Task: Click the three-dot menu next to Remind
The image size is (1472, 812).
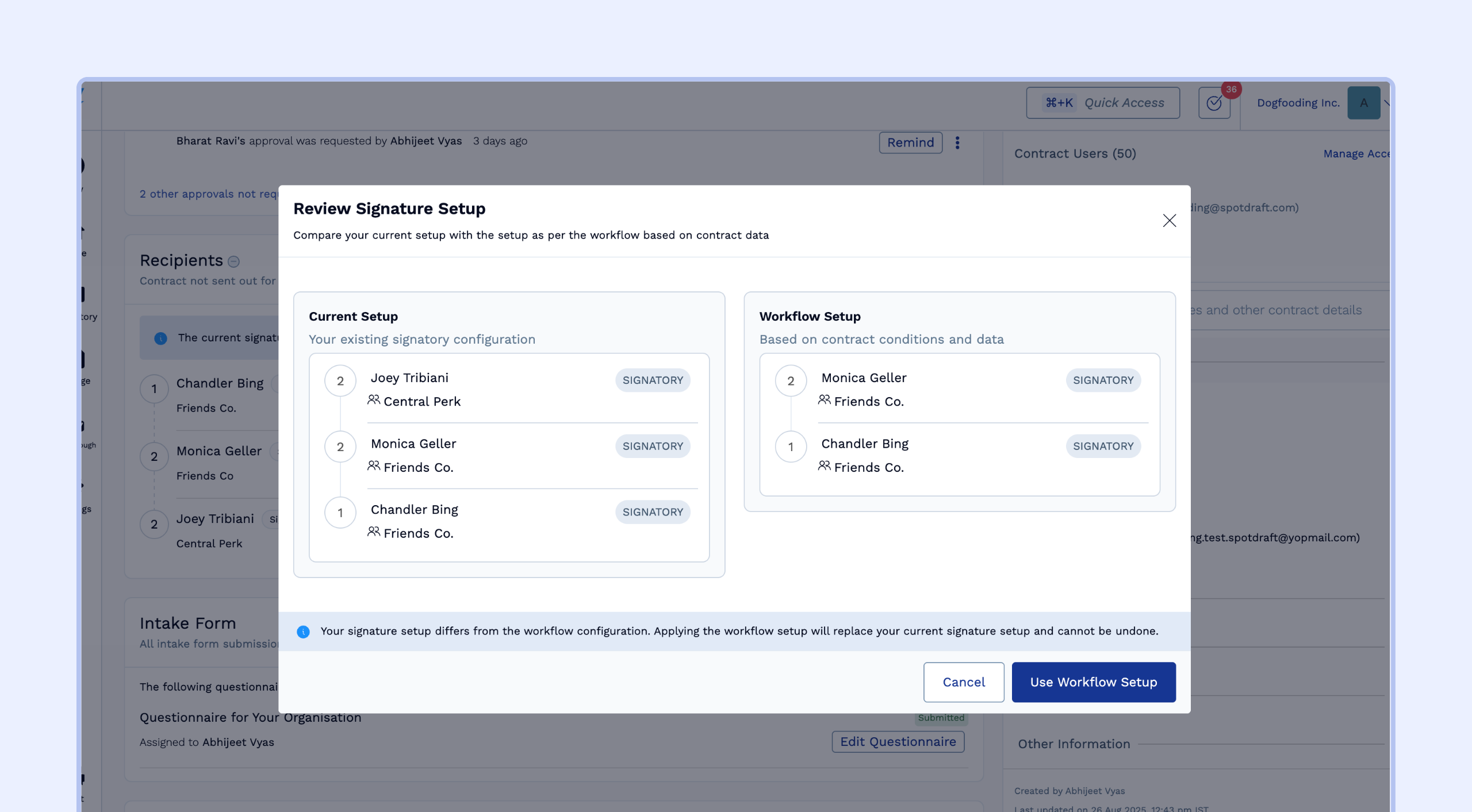Action: coord(957,143)
